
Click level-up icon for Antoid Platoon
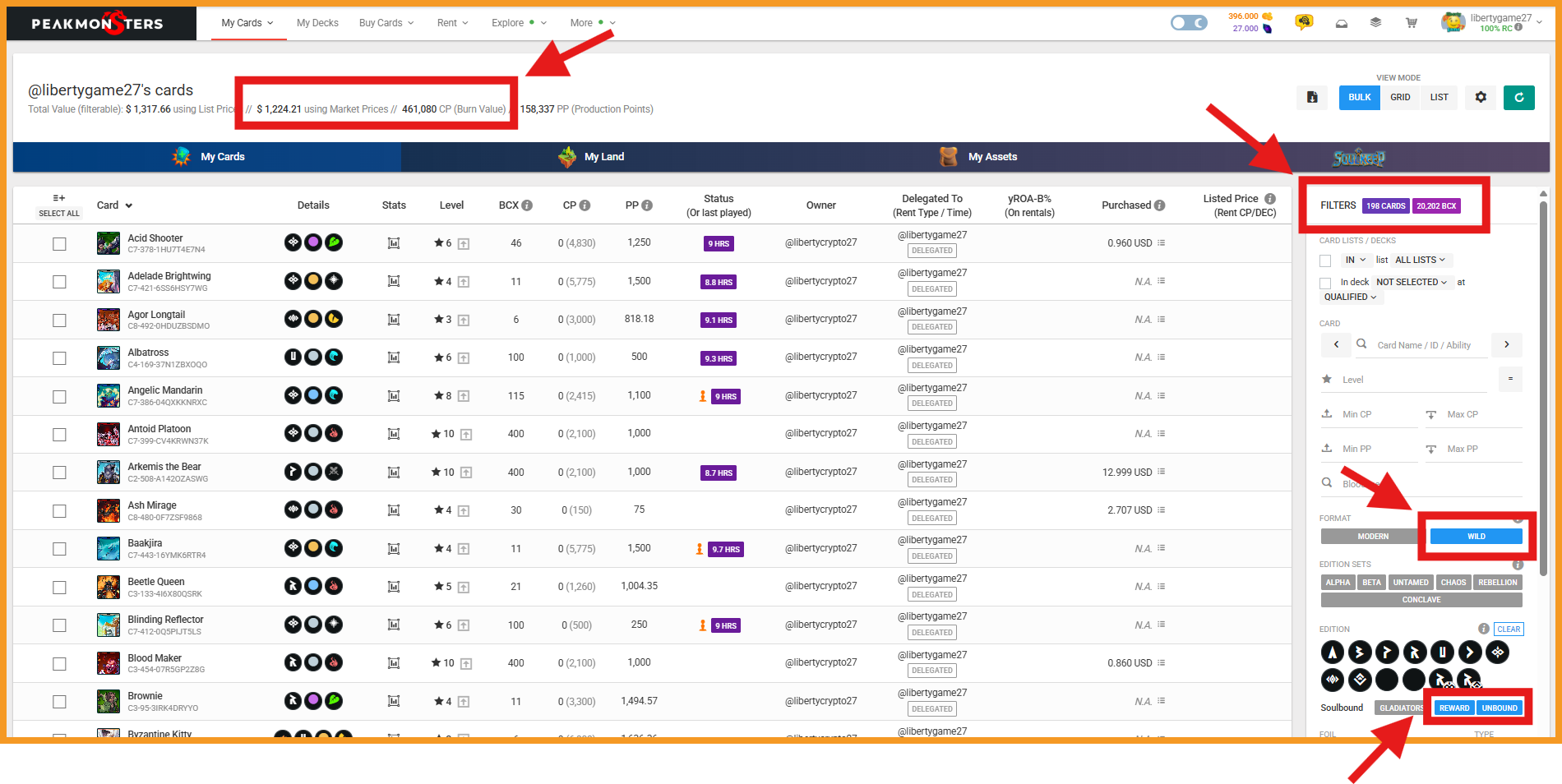466,434
